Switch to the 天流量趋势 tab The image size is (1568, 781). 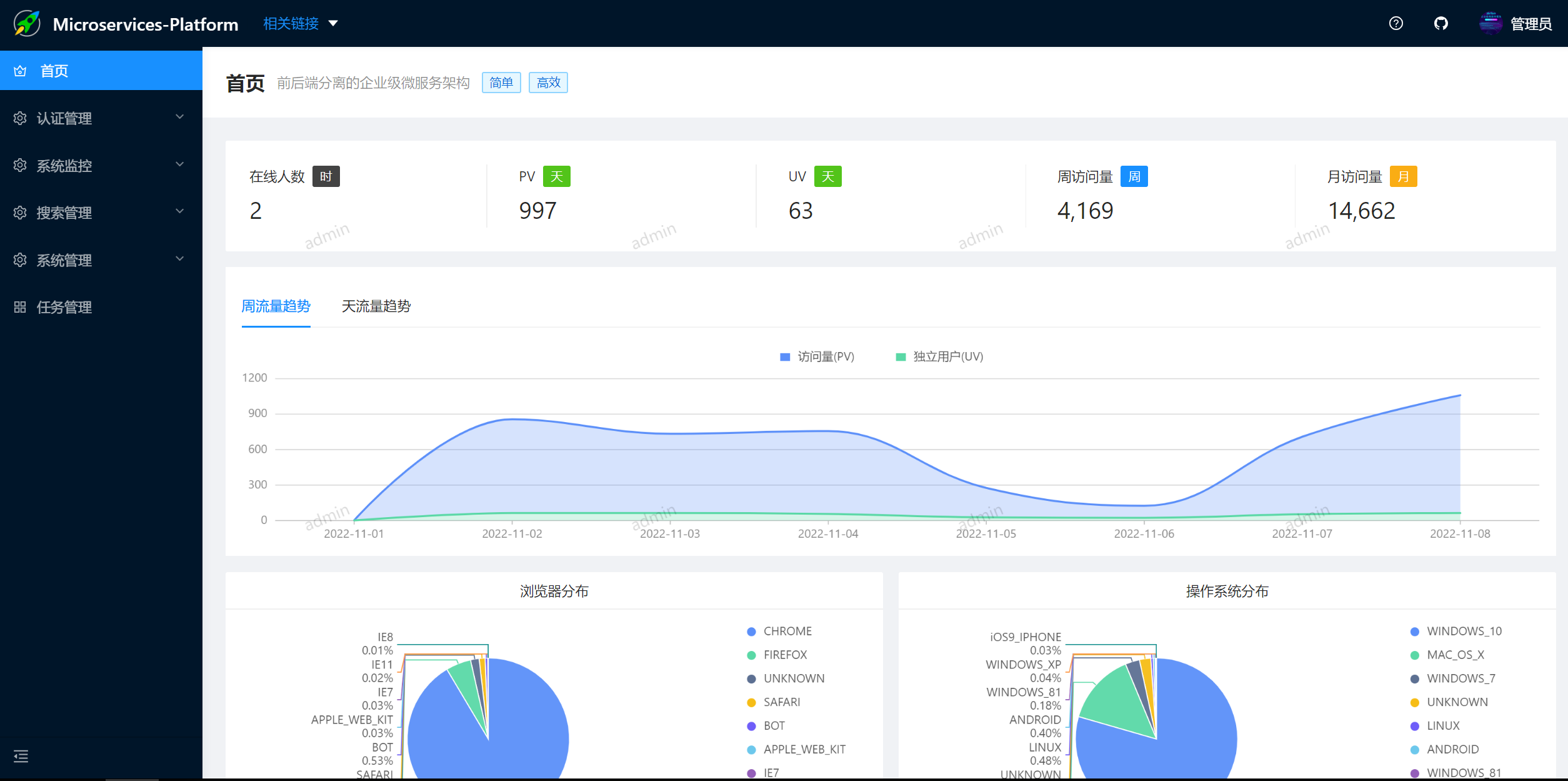[376, 306]
